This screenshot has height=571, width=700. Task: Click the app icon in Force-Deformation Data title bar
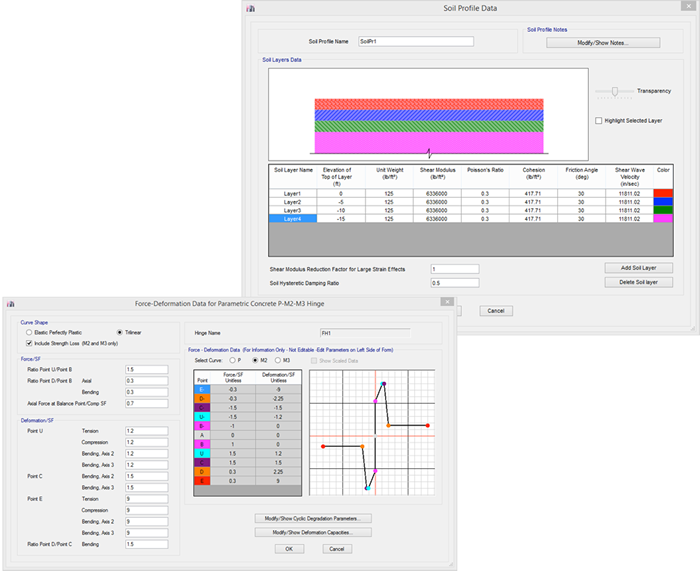click(x=11, y=304)
